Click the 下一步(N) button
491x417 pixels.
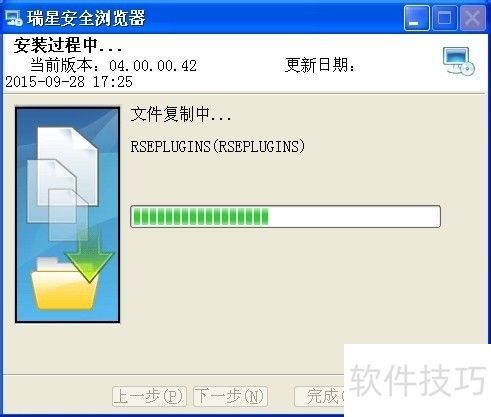tap(230, 396)
